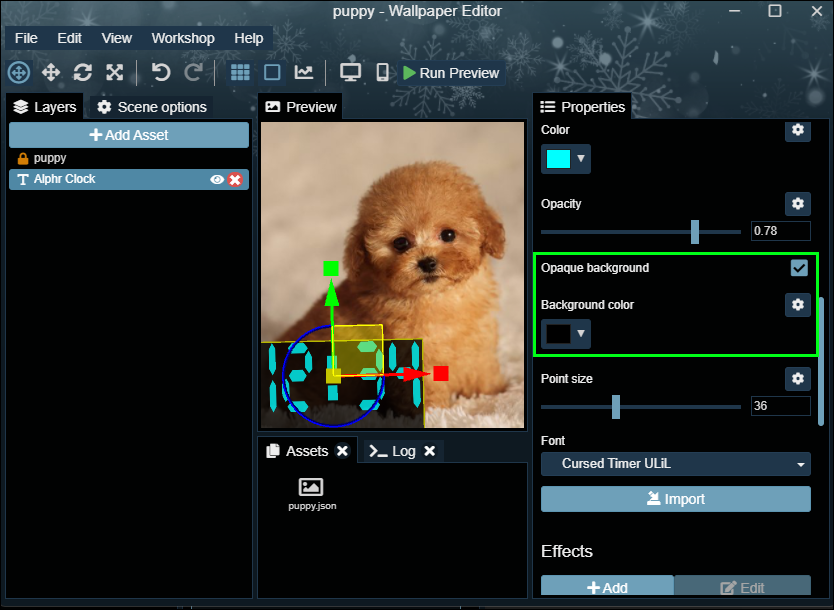The width and height of the screenshot is (834, 610).
Task: Select the universal transform gizmo tool
Action: 19,72
